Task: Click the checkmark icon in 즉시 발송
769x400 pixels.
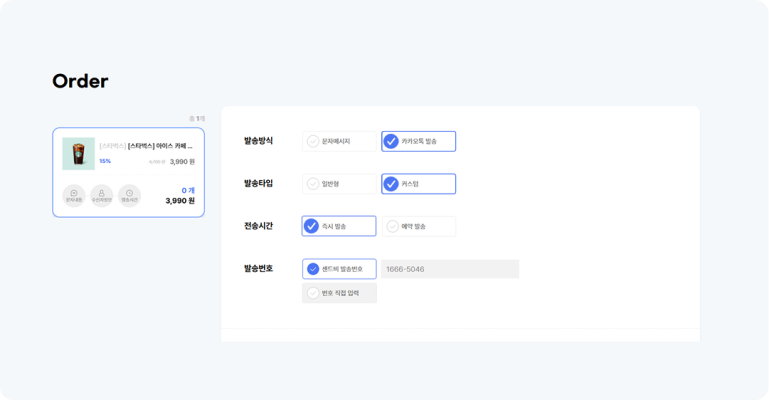Action: coord(312,226)
